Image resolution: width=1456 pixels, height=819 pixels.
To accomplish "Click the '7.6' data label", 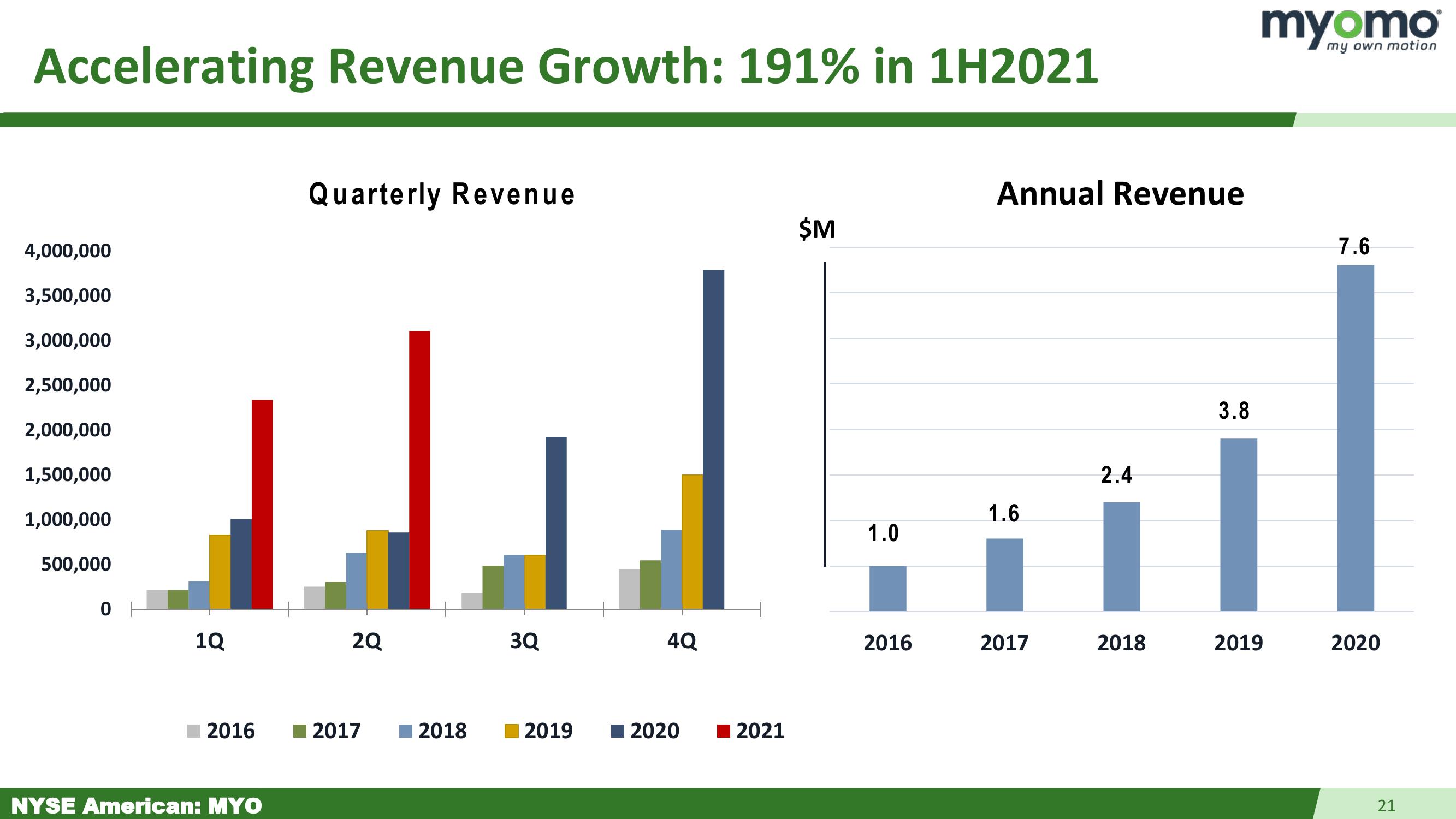I will pos(1354,246).
